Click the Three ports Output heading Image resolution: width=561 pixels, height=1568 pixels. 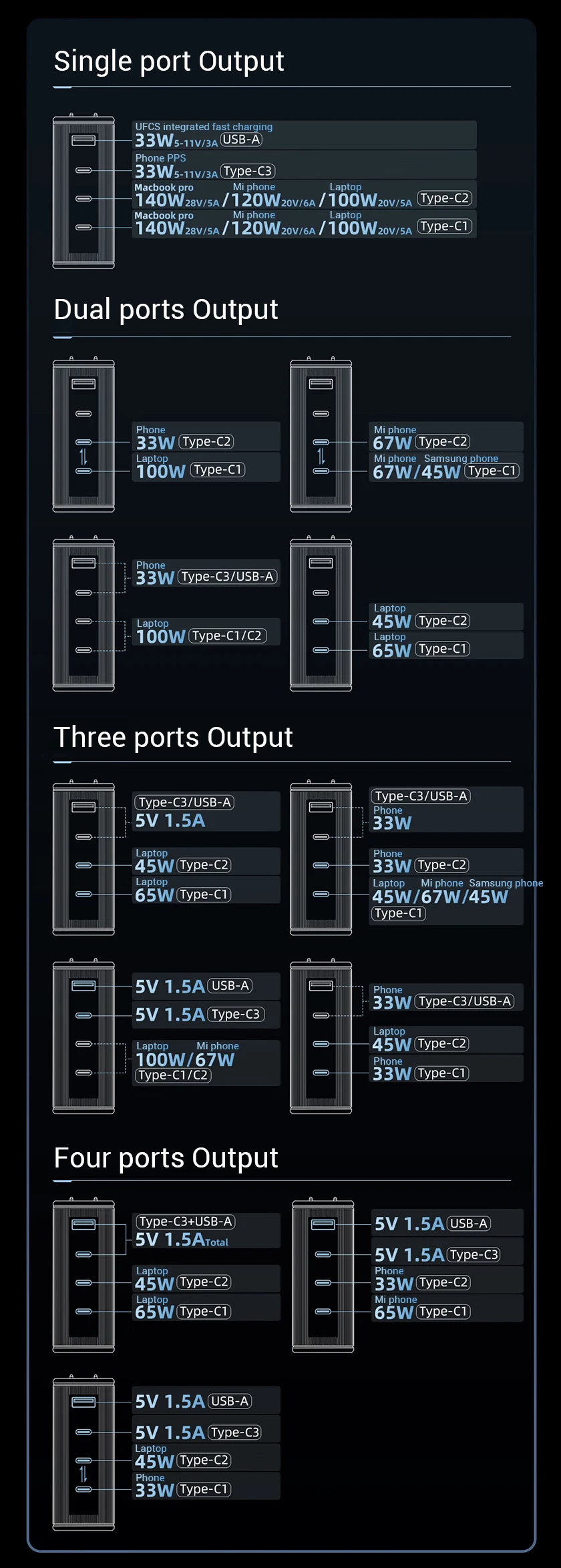tap(173, 737)
